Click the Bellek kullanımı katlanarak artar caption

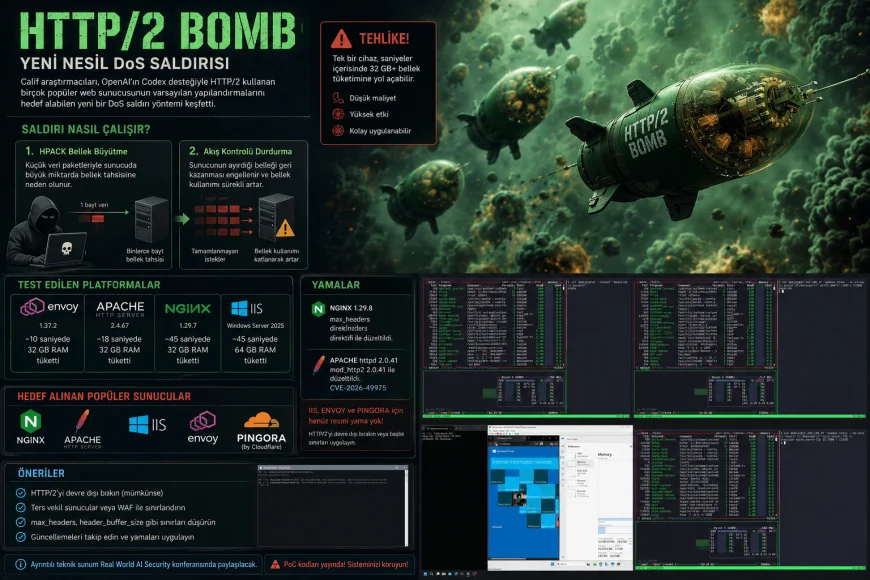coord(276,255)
